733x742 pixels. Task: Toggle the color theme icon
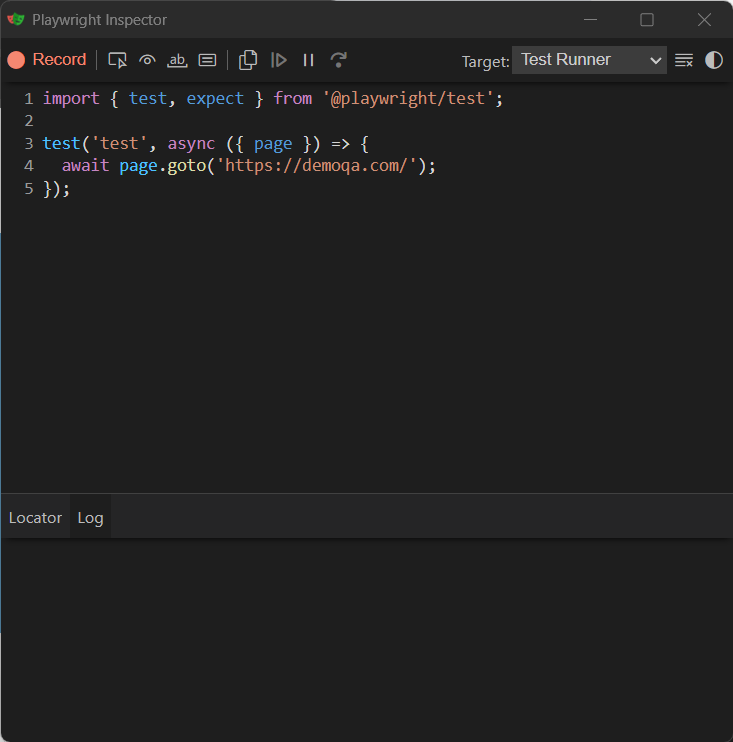(x=714, y=60)
